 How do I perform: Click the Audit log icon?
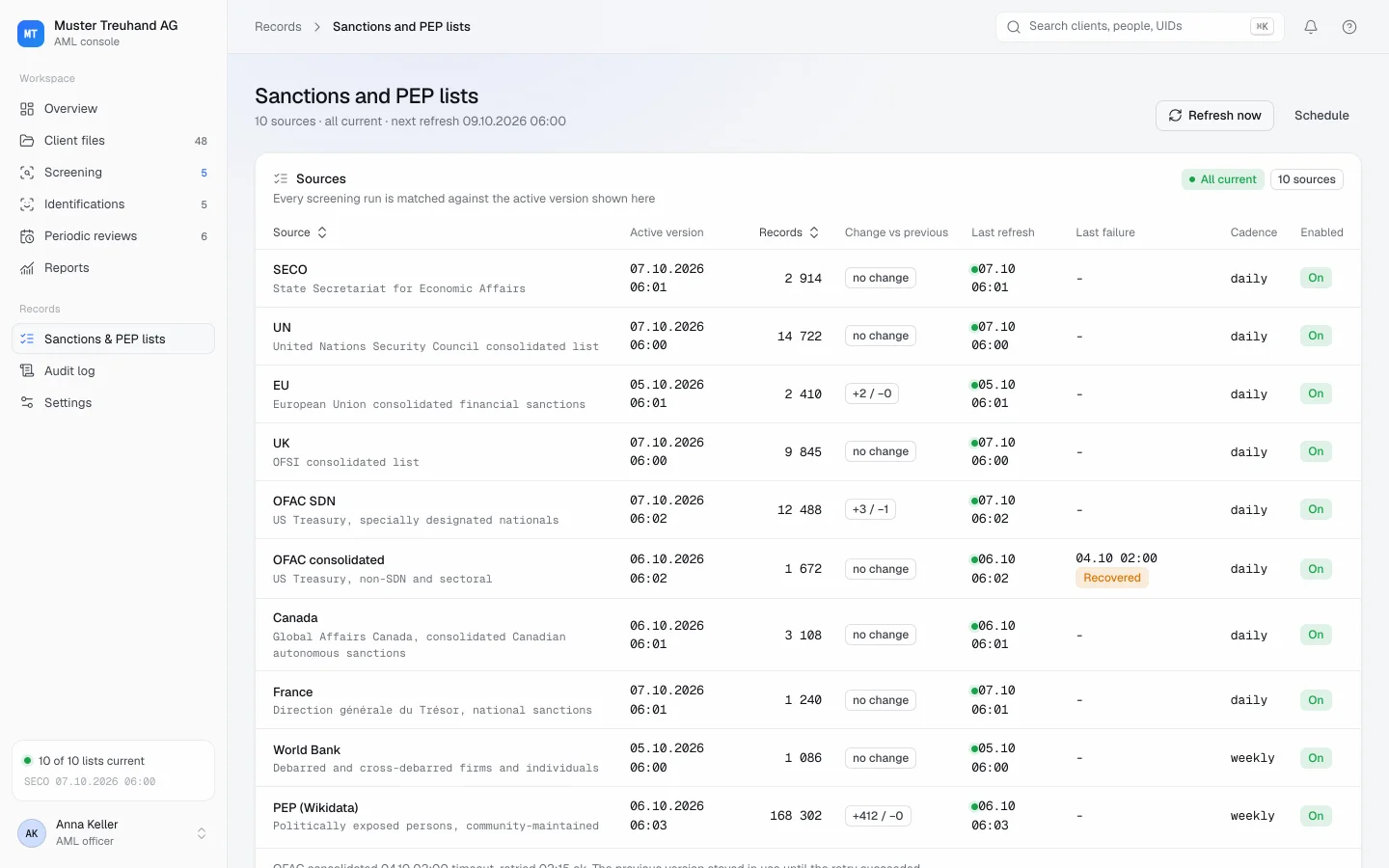pos(27,371)
